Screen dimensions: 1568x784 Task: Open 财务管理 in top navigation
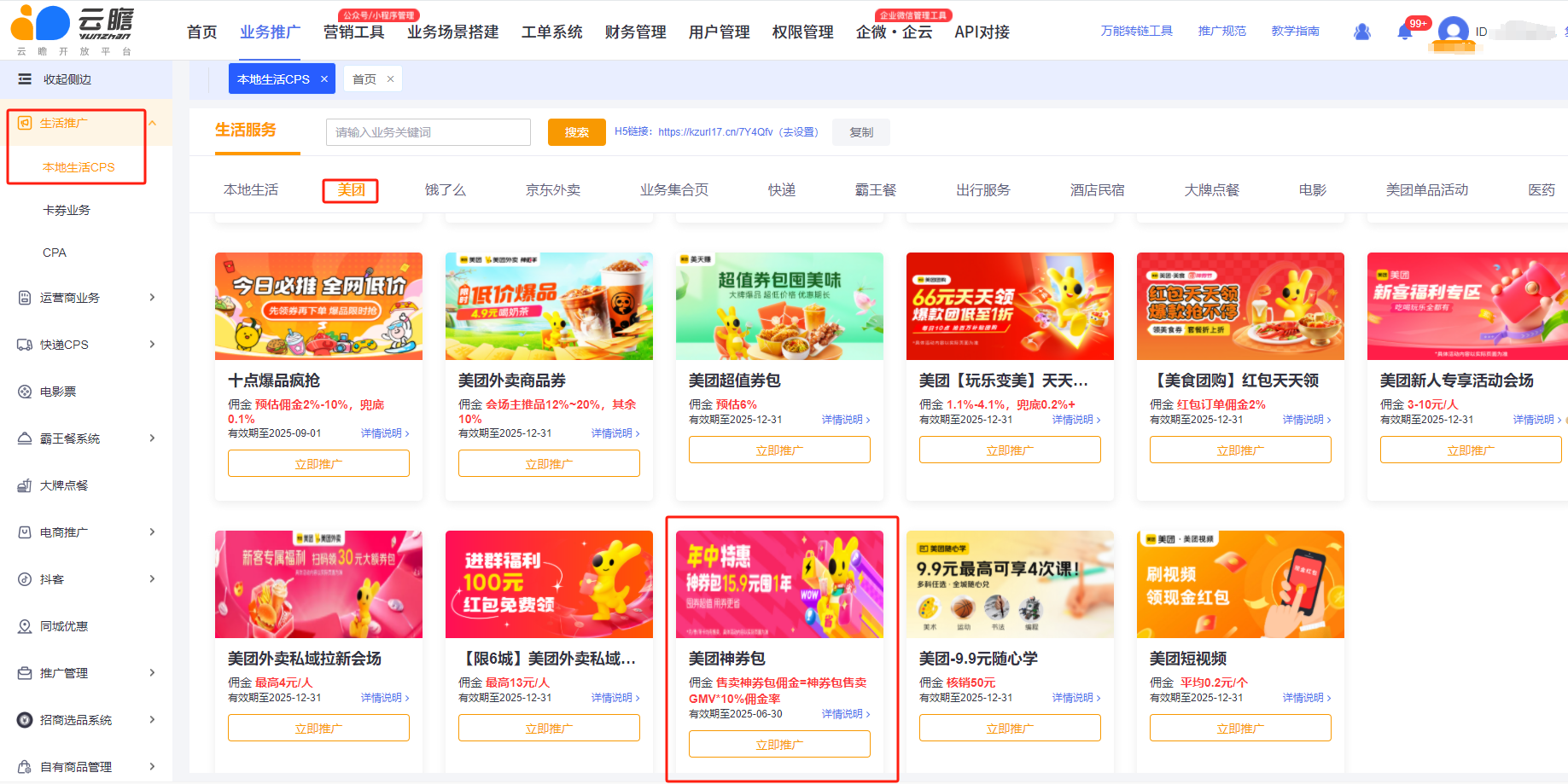point(635,32)
